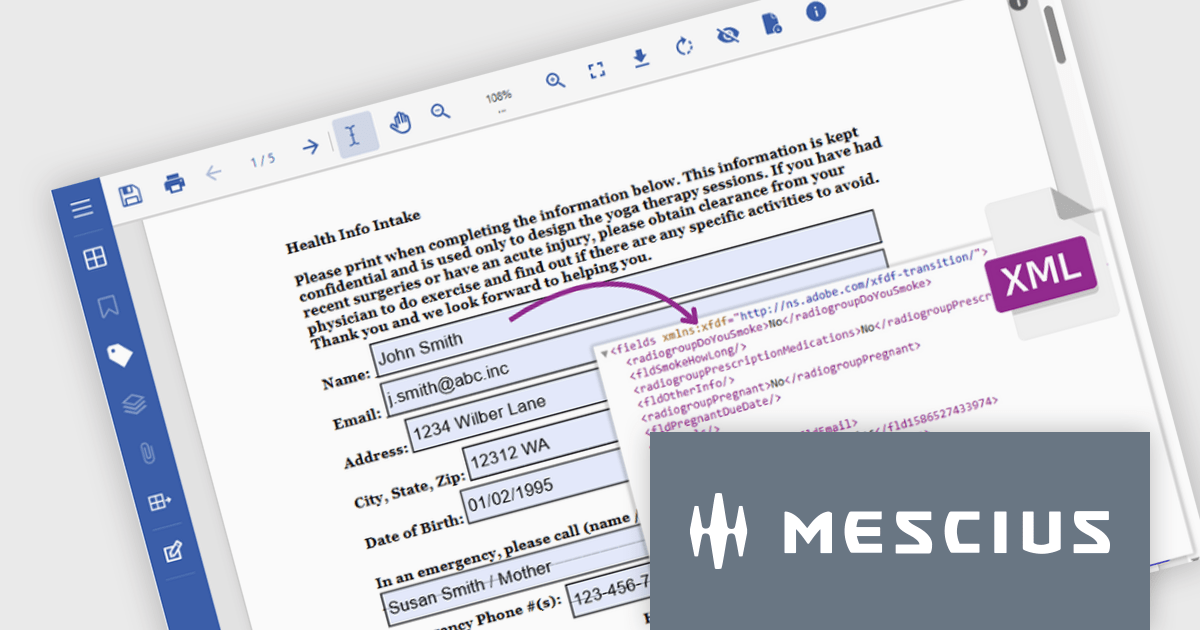Show the layers panel
This screenshot has width=1200, height=630.
click(x=133, y=404)
